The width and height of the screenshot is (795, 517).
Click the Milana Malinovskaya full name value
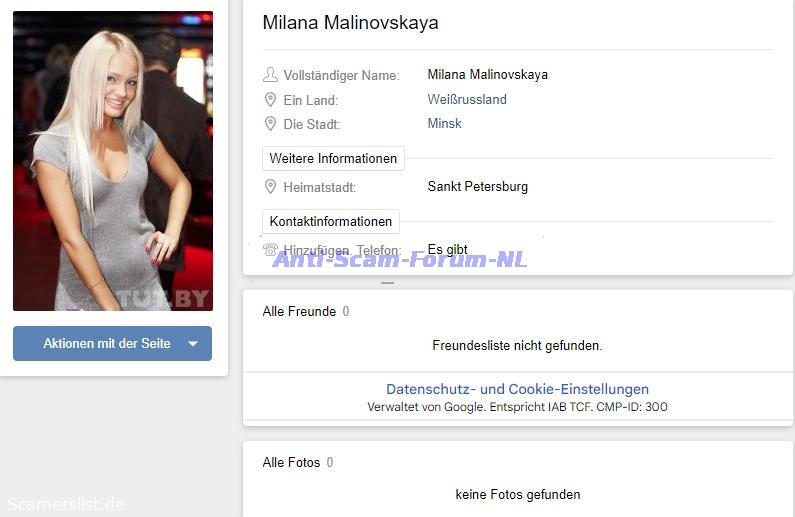487,75
